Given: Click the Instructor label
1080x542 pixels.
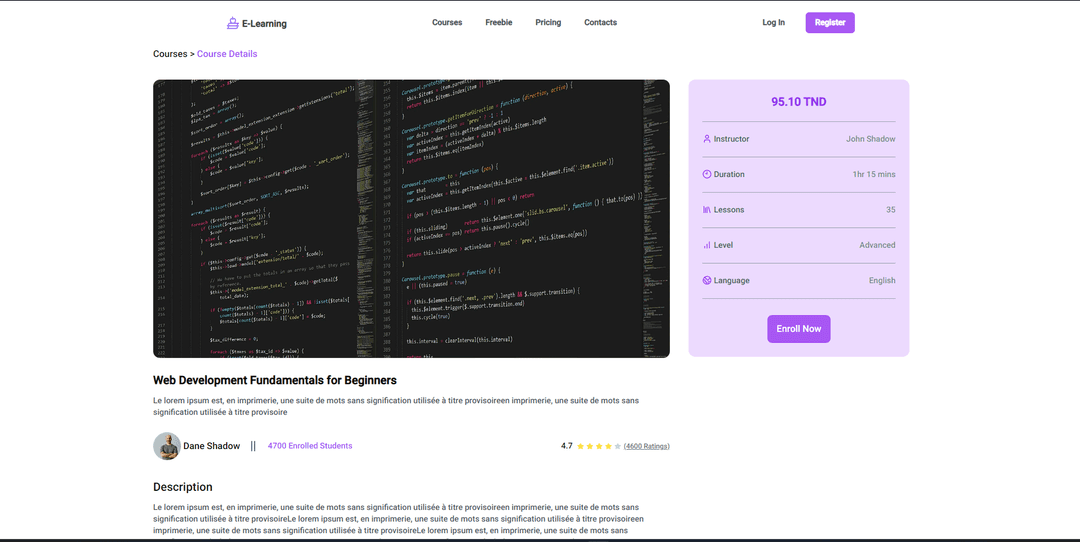Looking at the screenshot, I should pyautogui.click(x=731, y=138).
